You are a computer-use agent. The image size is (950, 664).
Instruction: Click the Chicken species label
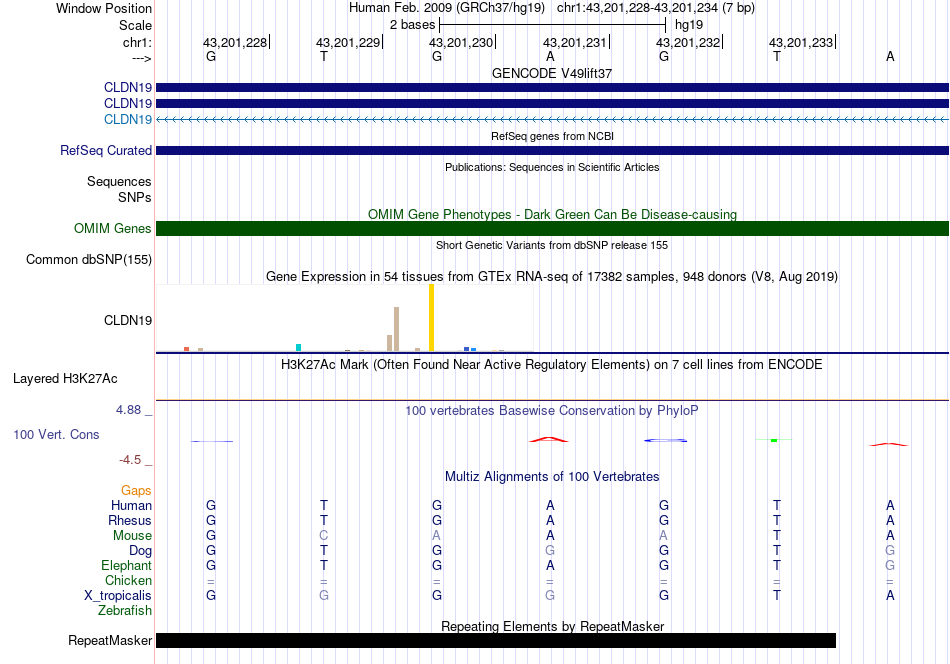[x=128, y=580]
